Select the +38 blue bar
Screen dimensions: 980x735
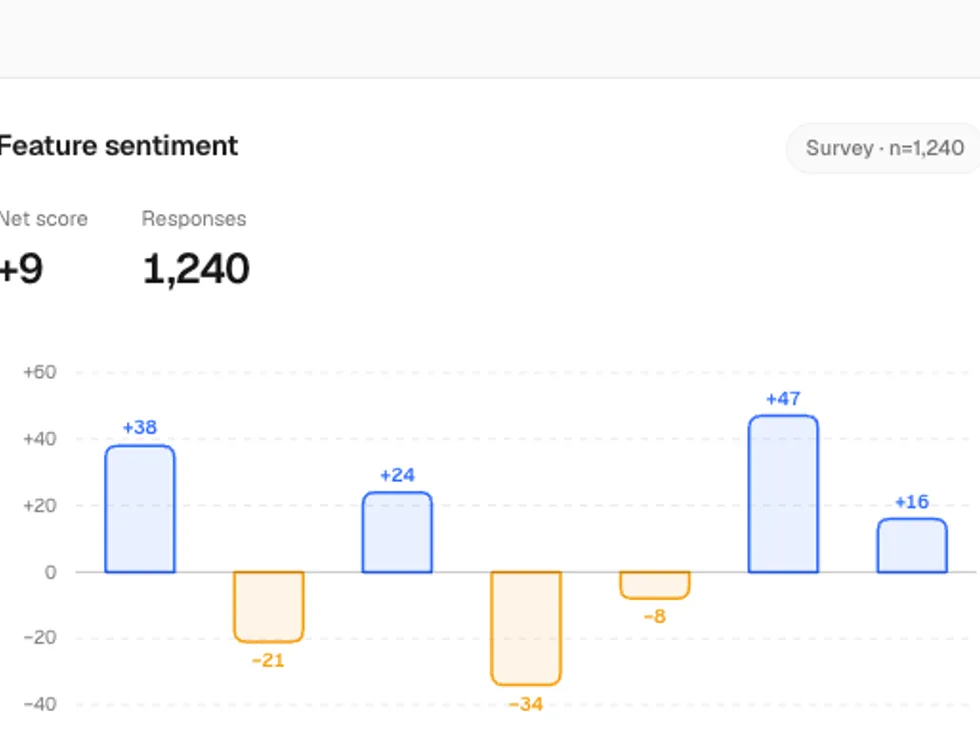point(140,509)
